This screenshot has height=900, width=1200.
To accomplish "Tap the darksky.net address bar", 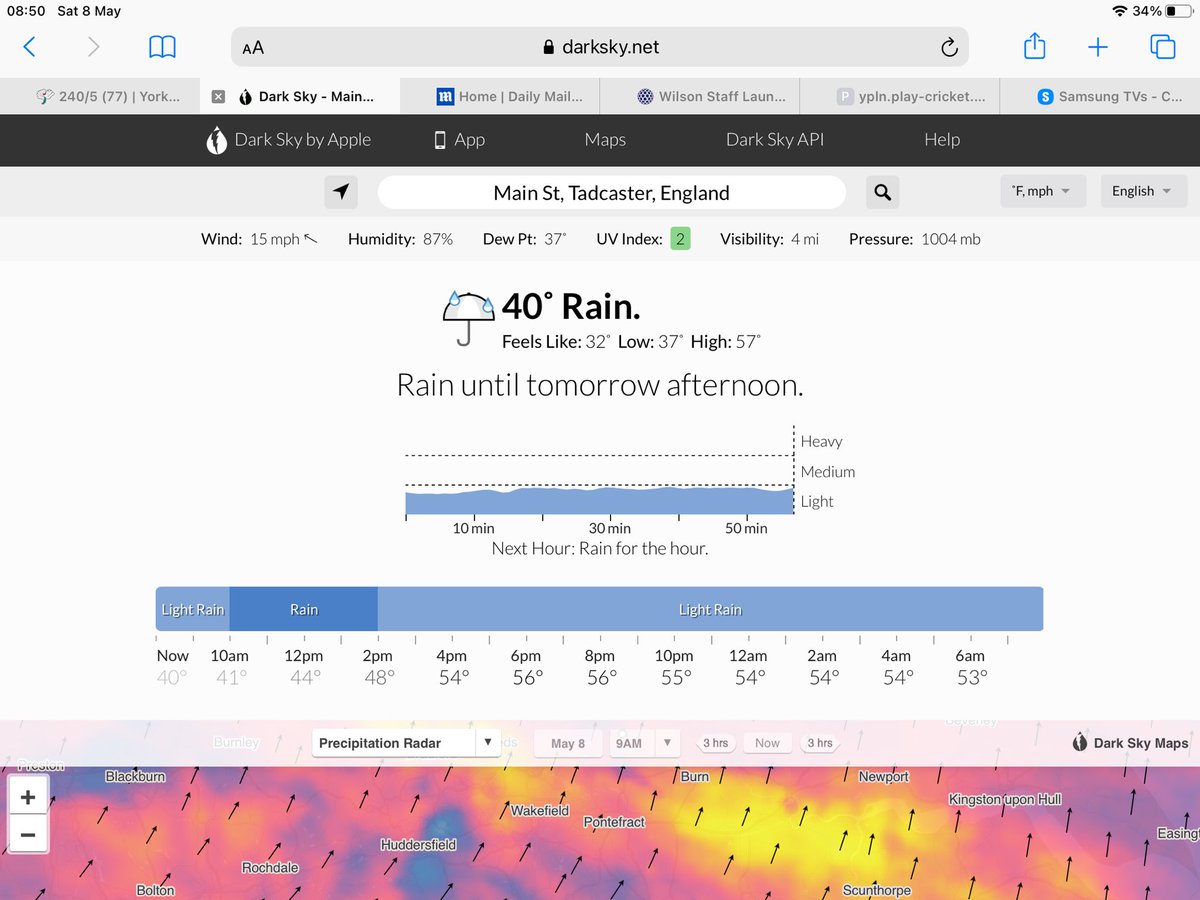I will click(x=600, y=47).
